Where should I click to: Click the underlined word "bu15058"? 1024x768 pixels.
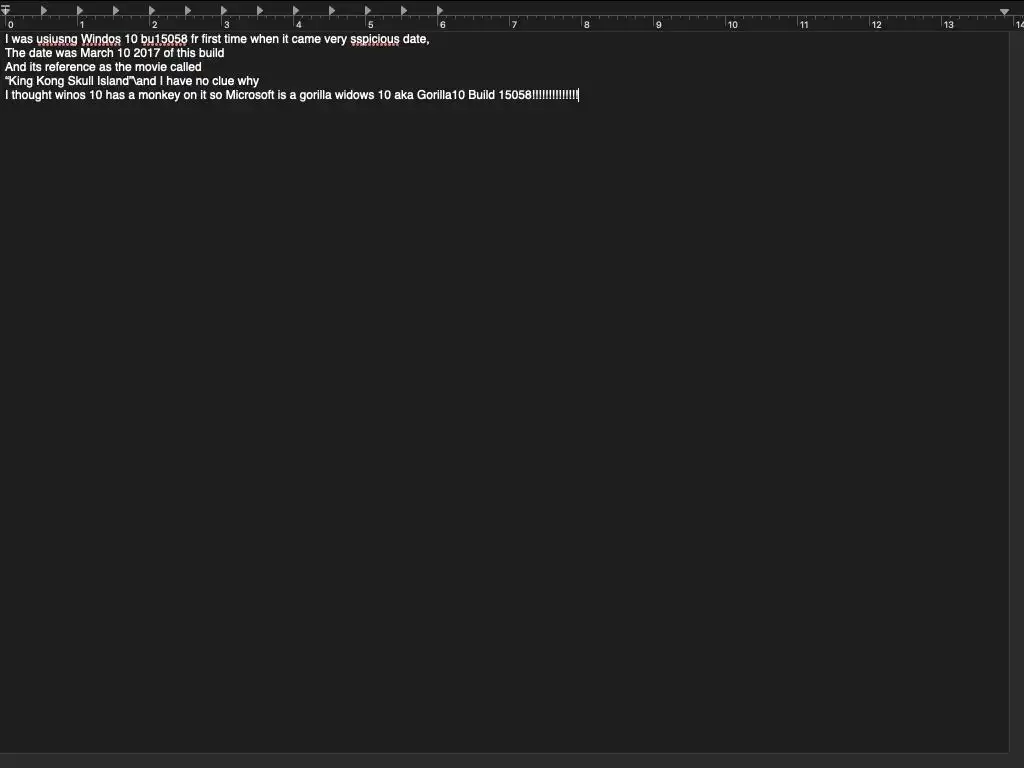164,39
